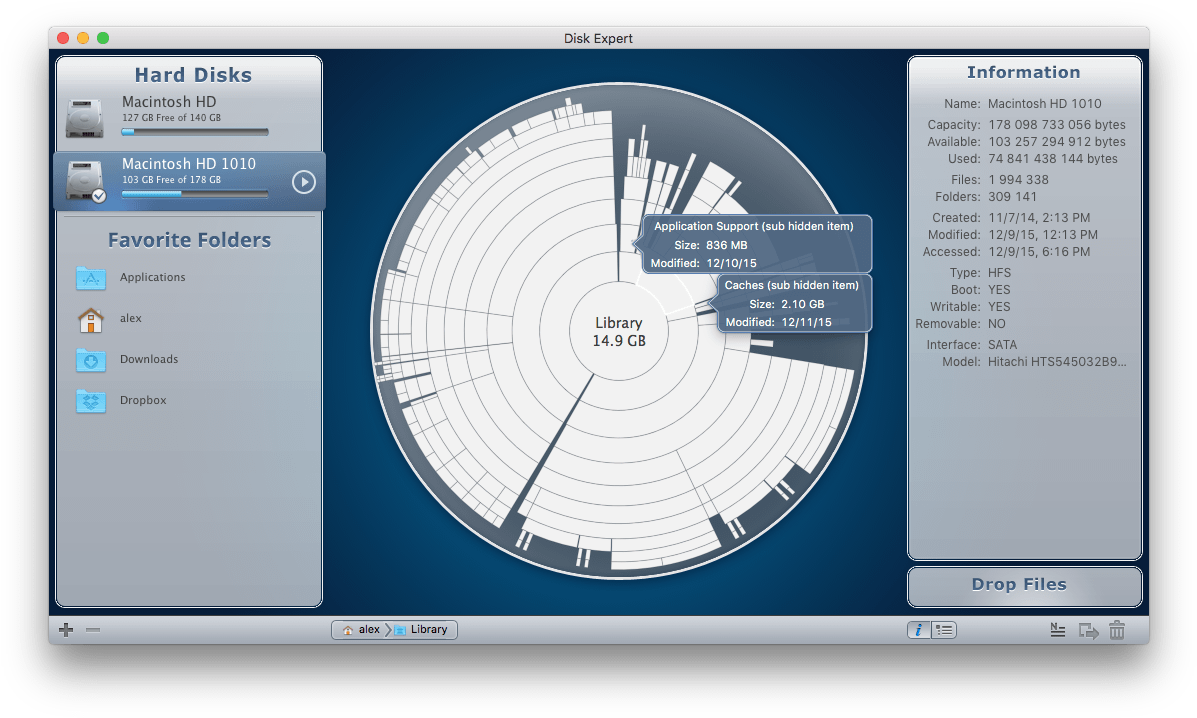This screenshot has height=718, width=1197.
Task: Toggle the Information panel view button
Action: tap(919, 629)
